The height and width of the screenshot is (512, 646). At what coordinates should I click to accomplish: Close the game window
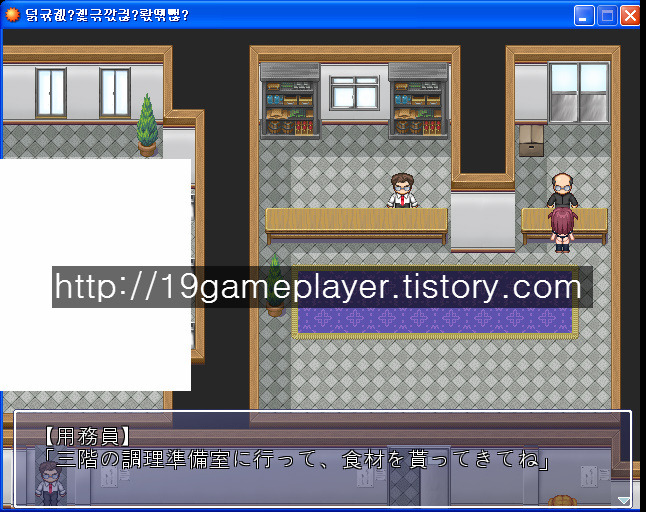pos(630,16)
